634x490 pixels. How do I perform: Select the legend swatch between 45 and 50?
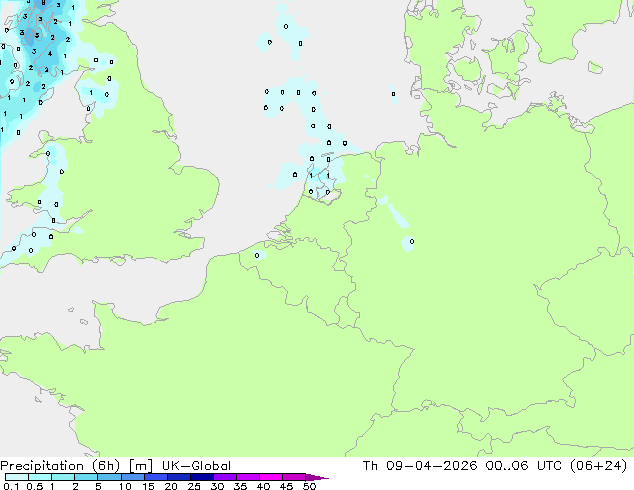pos(294,477)
